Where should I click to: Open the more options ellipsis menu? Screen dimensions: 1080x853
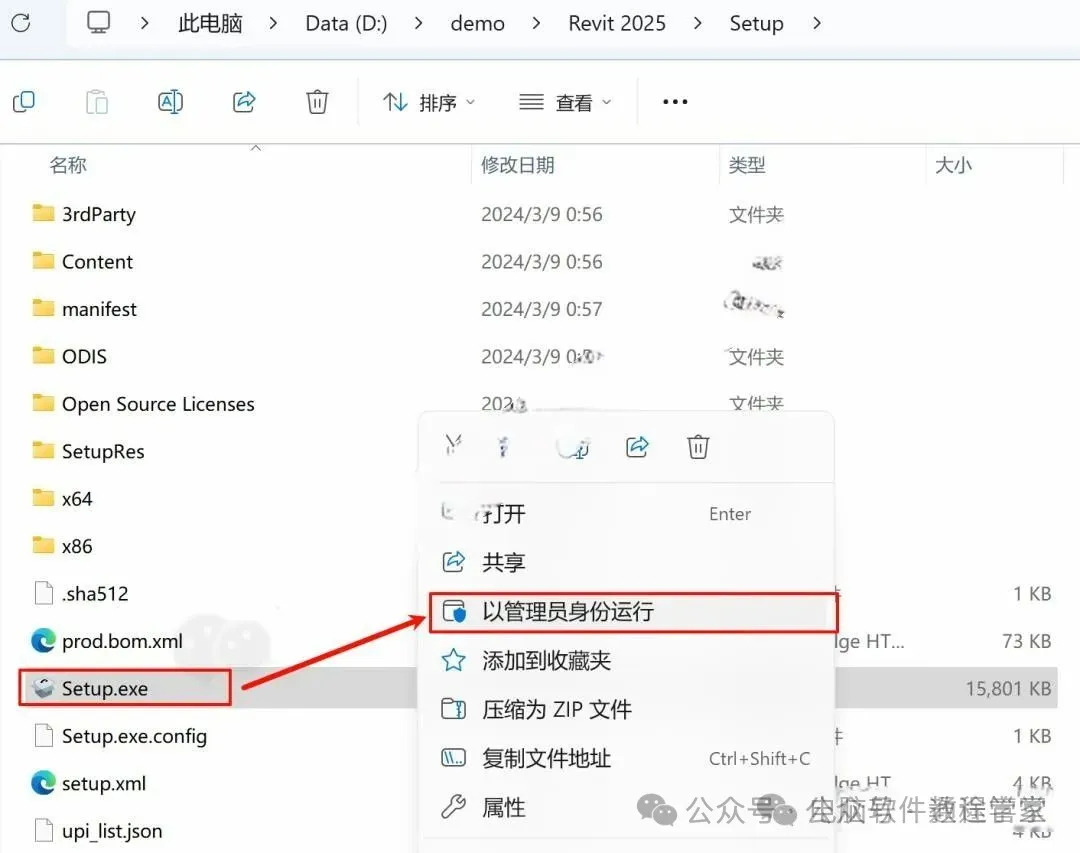pos(674,102)
